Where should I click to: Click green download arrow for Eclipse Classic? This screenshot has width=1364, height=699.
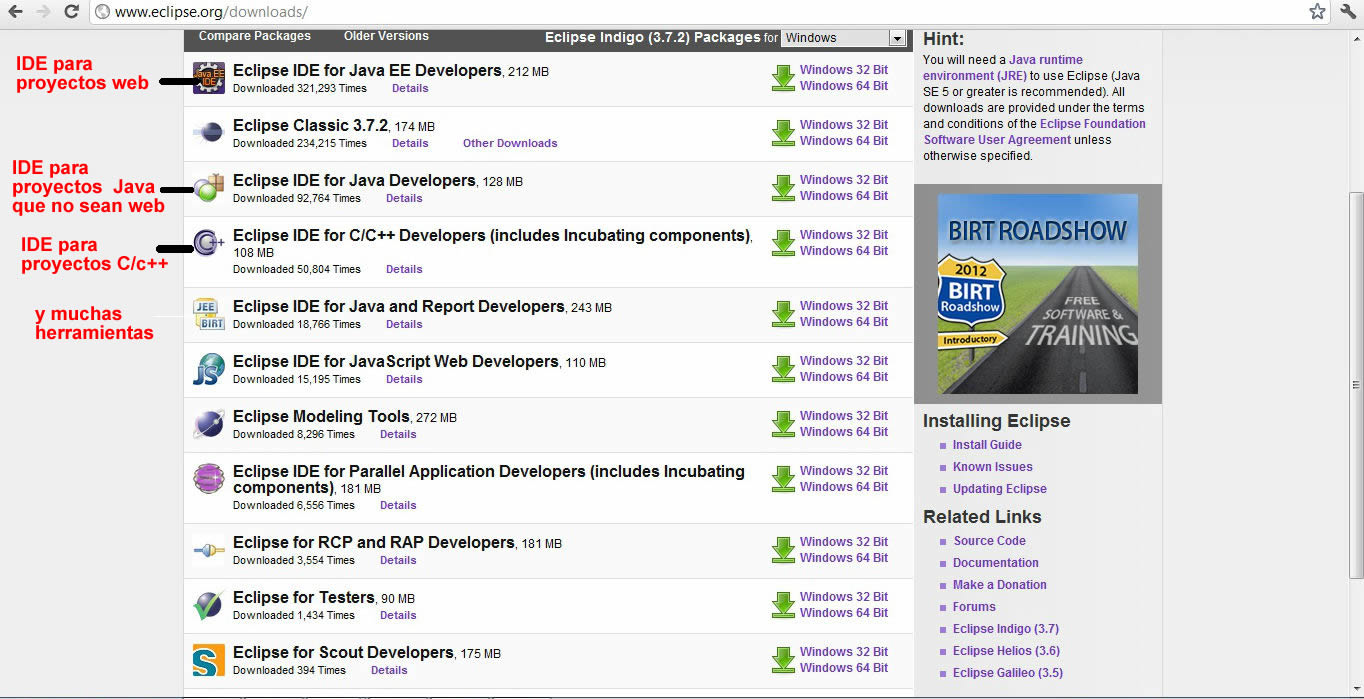pyautogui.click(x=783, y=133)
